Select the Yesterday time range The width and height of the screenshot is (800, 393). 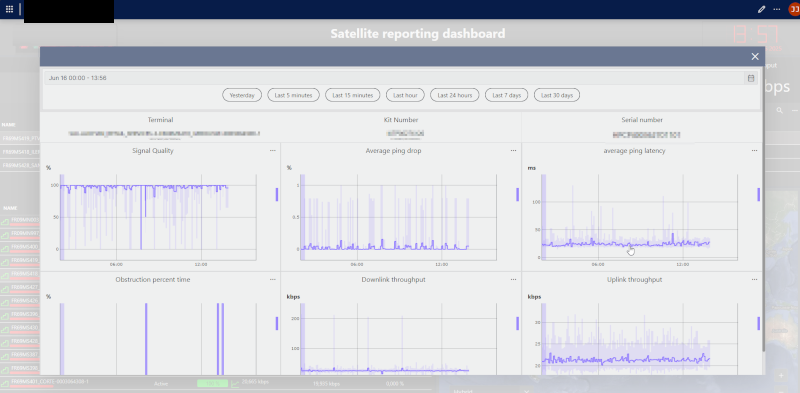(x=242, y=95)
